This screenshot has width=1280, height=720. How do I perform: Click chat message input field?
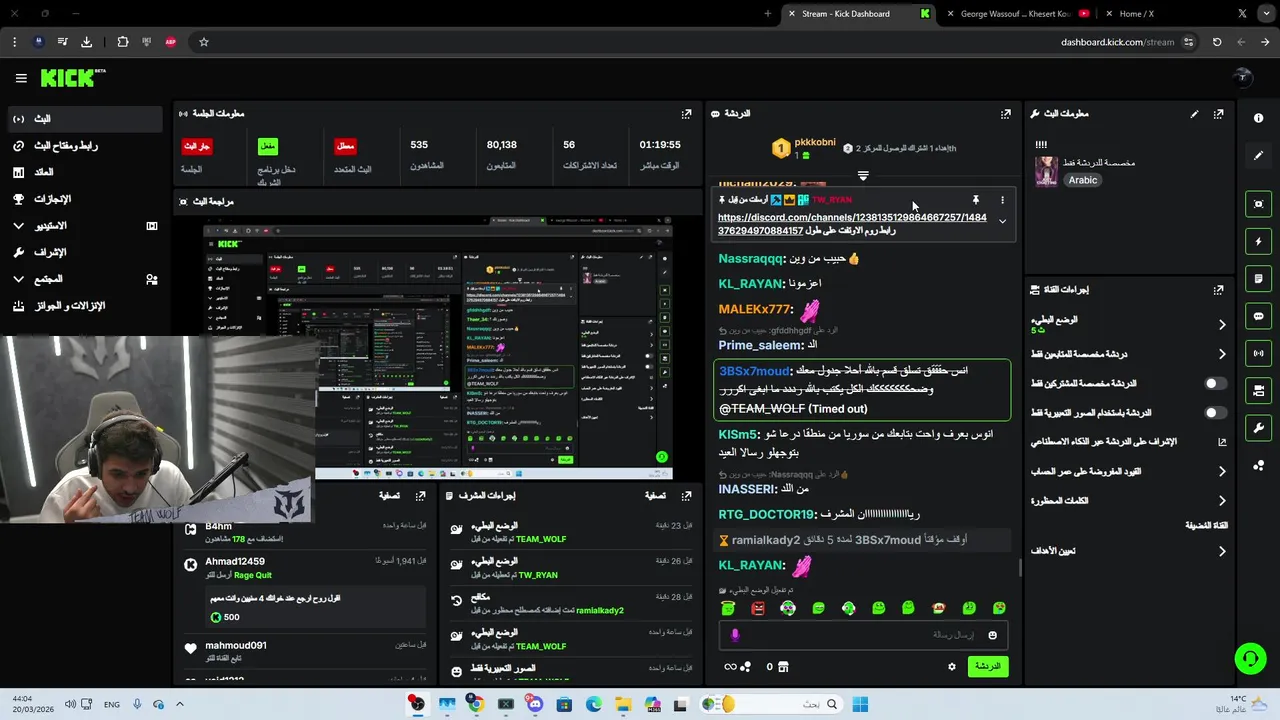point(864,635)
